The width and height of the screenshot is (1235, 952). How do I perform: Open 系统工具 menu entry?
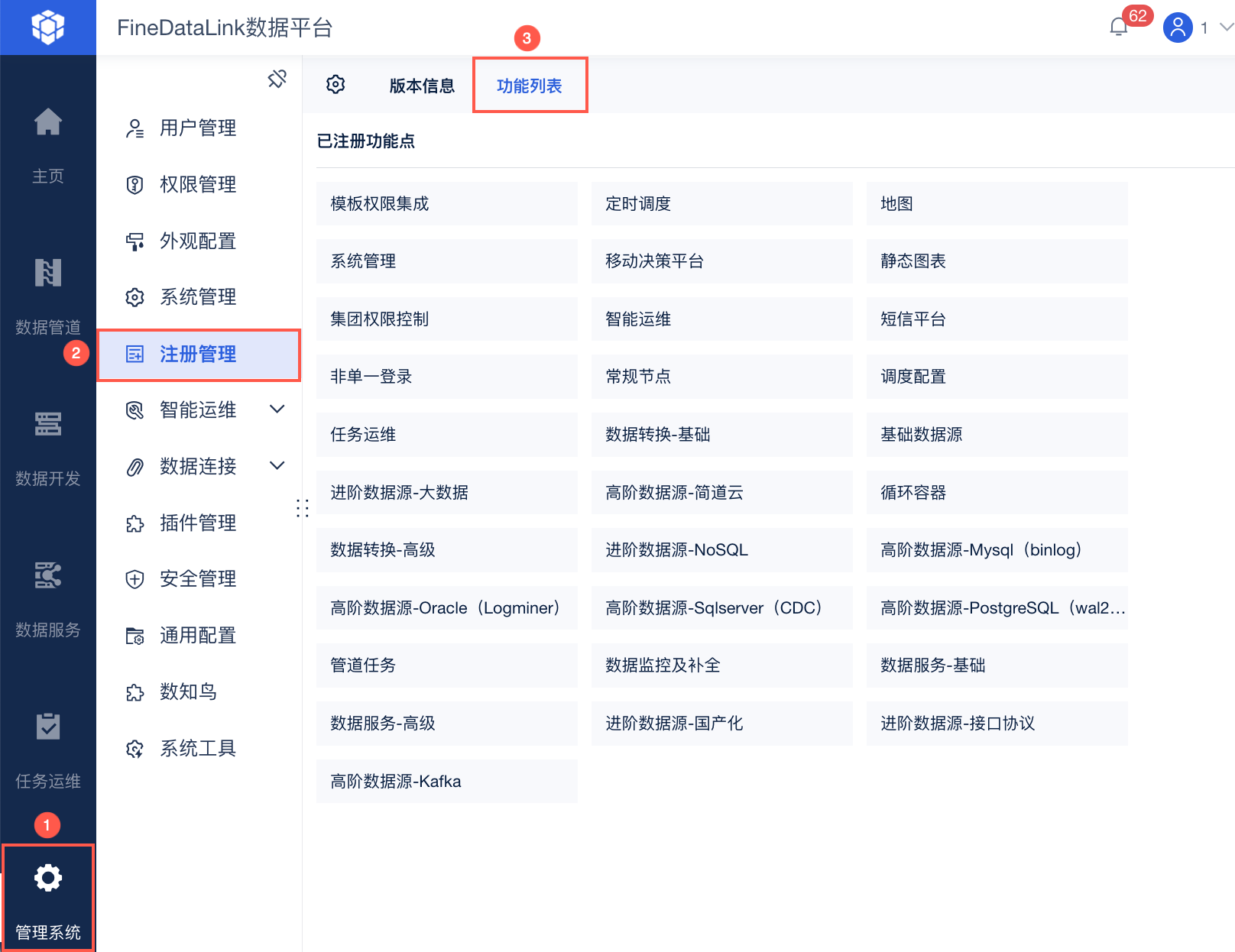point(198,749)
